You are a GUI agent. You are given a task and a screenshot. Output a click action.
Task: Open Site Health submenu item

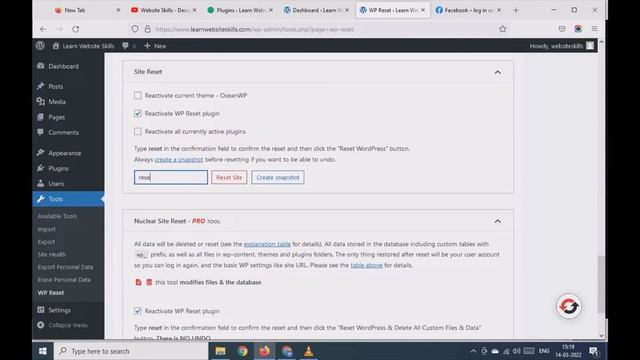(51, 254)
